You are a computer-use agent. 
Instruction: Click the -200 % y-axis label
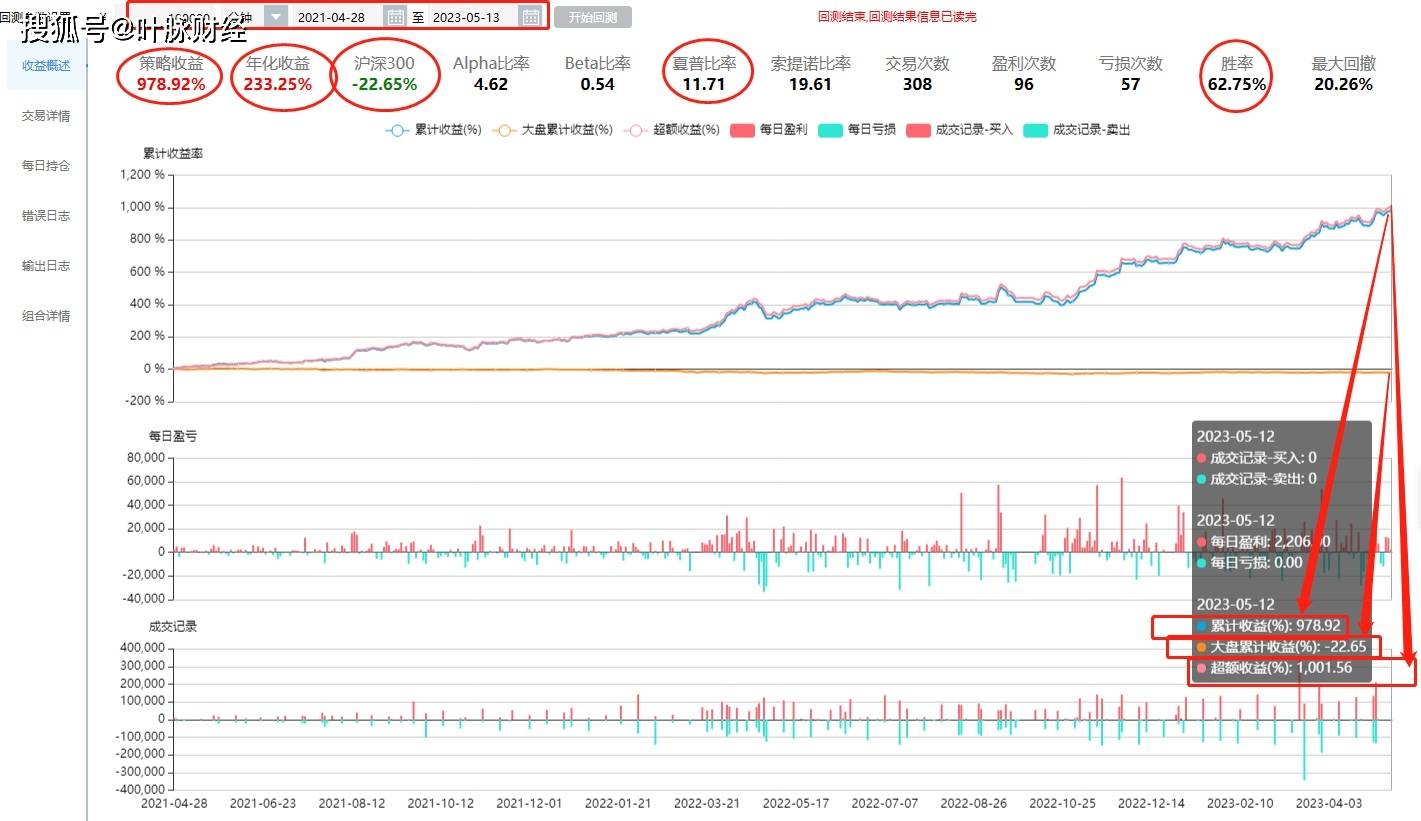pyautogui.click(x=145, y=401)
